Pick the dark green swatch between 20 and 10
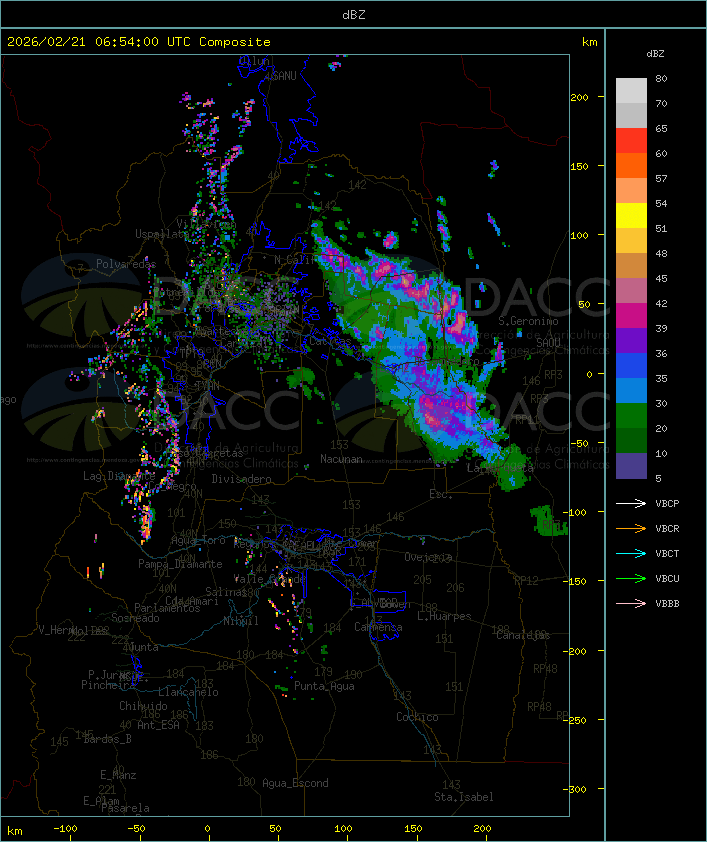This screenshot has width=707, height=842. coord(631,440)
